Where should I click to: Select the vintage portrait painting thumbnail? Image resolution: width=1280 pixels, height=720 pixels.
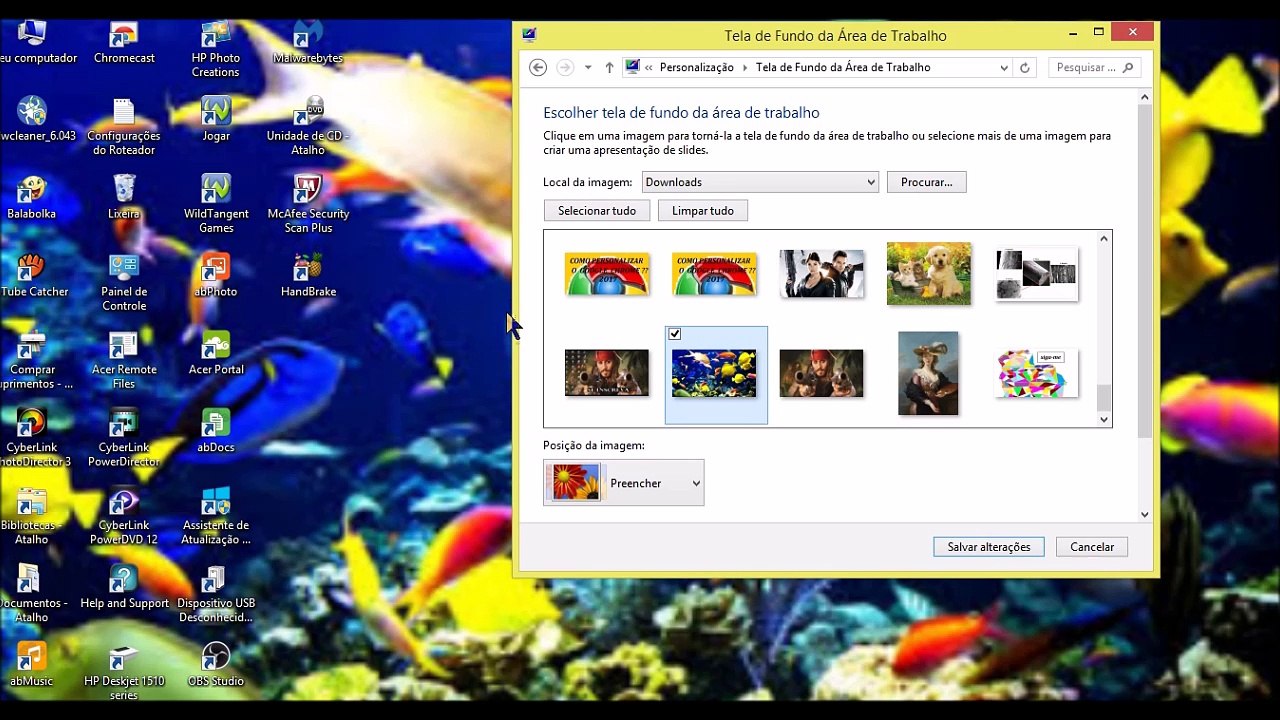point(929,373)
